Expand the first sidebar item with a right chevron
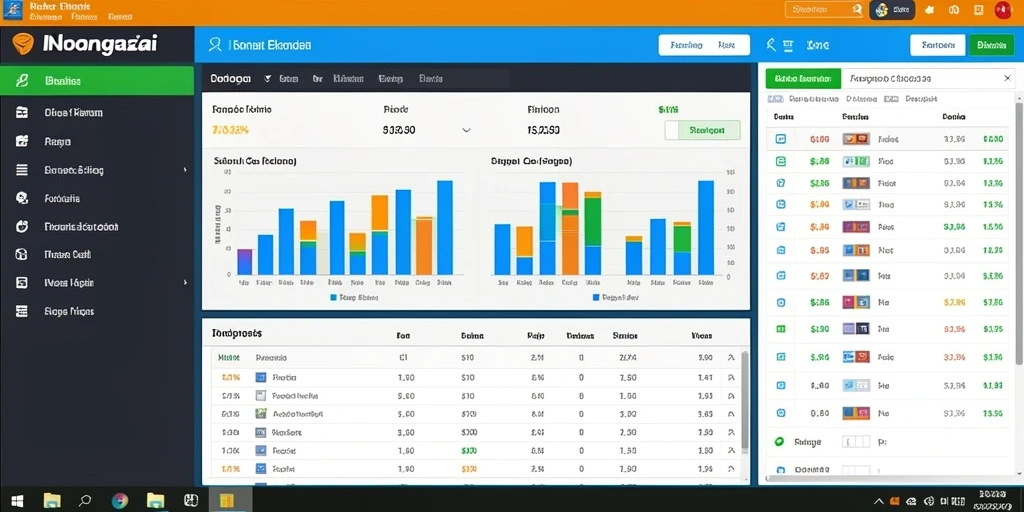Screen dimensions: 1024x512 tap(185, 170)
